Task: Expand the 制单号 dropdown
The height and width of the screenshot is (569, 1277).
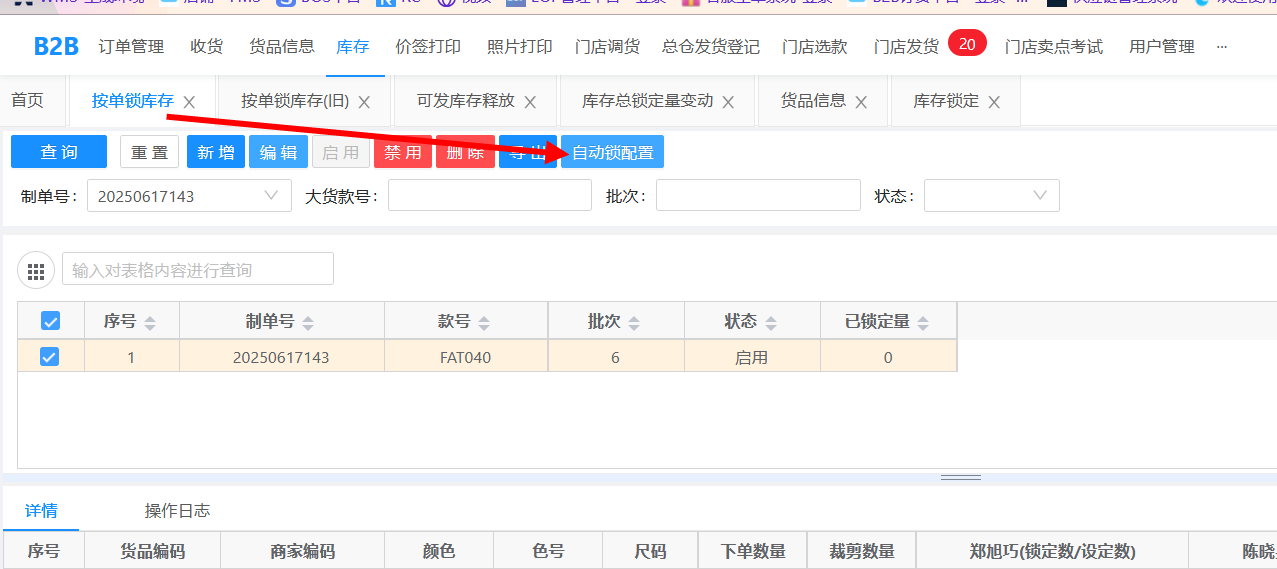Action: point(271,196)
